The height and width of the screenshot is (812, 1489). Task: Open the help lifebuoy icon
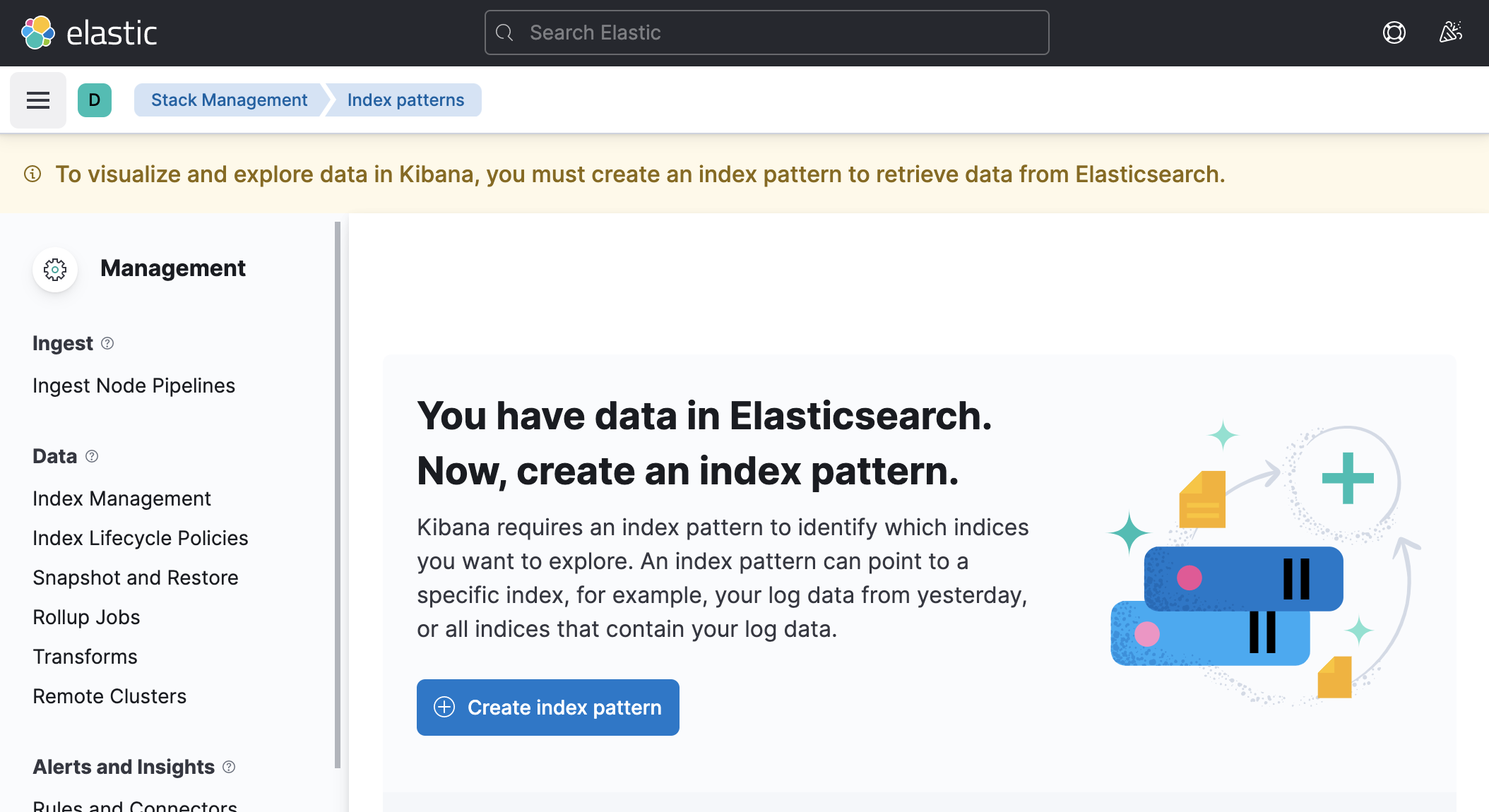(x=1394, y=32)
